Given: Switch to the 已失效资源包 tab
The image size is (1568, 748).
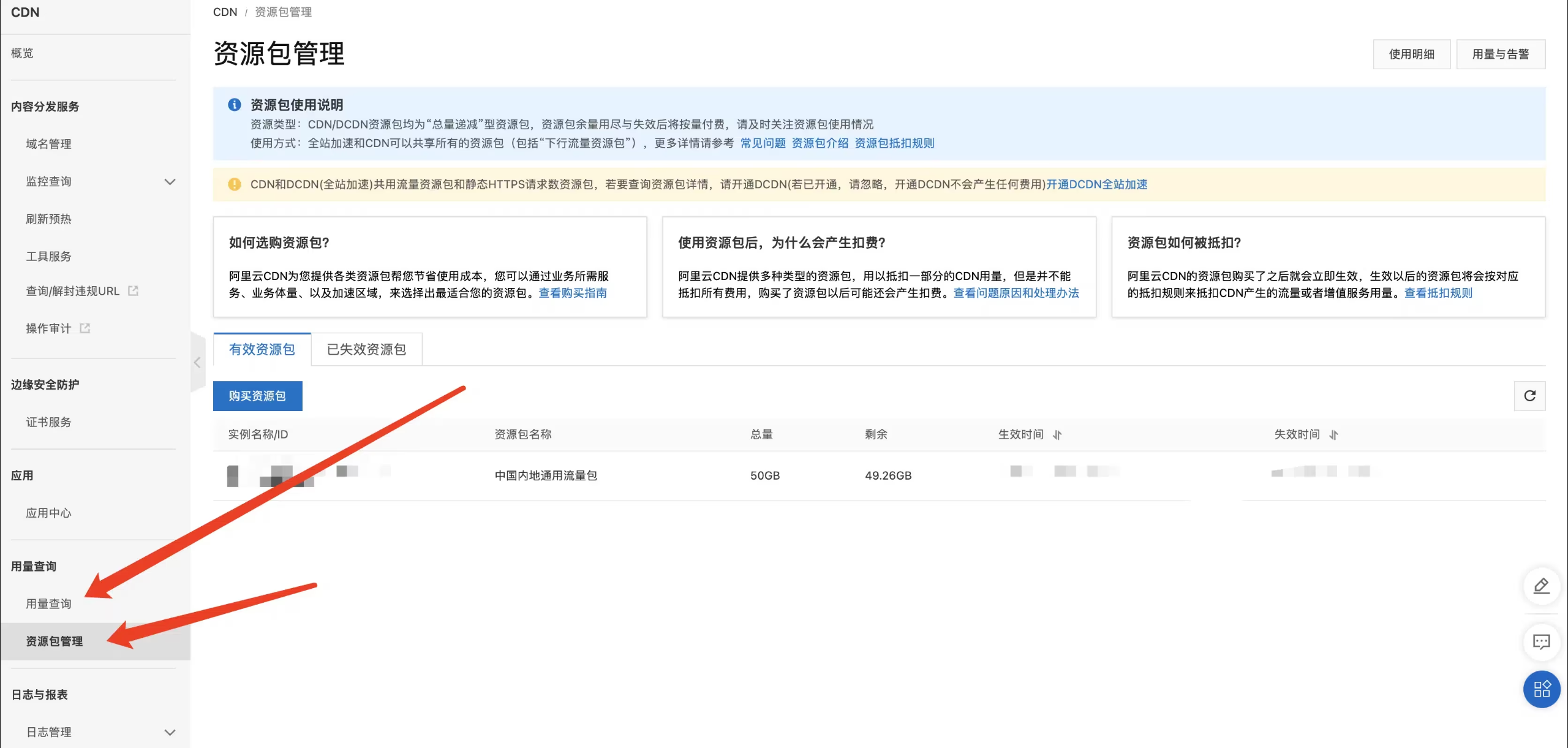Looking at the screenshot, I should point(366,349).
